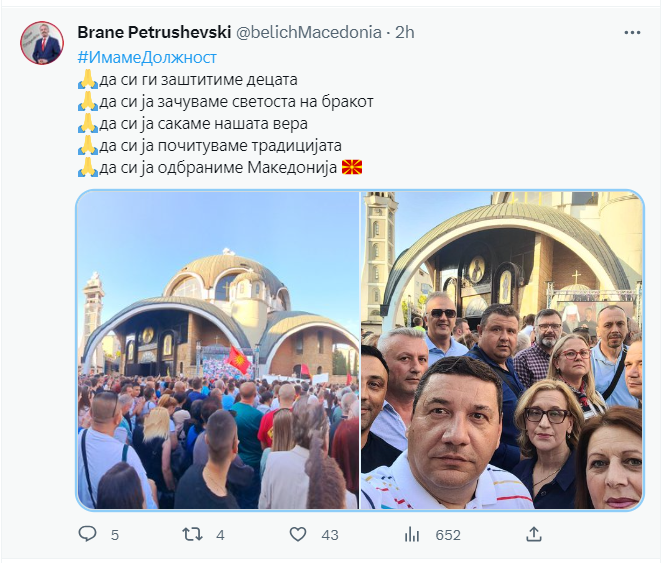Click the first praying hands emoji

pyautogui.click(x=88, y=79)
